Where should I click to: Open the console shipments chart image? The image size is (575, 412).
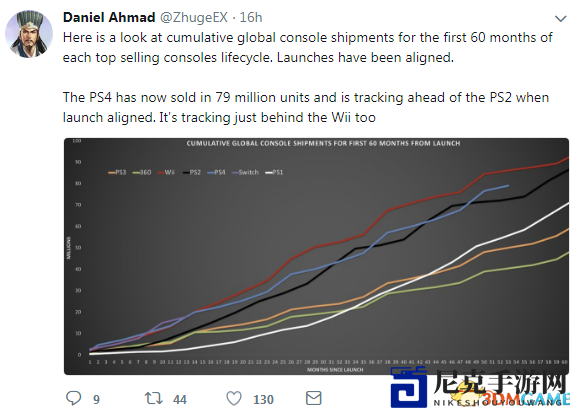[x=316, y=256]
